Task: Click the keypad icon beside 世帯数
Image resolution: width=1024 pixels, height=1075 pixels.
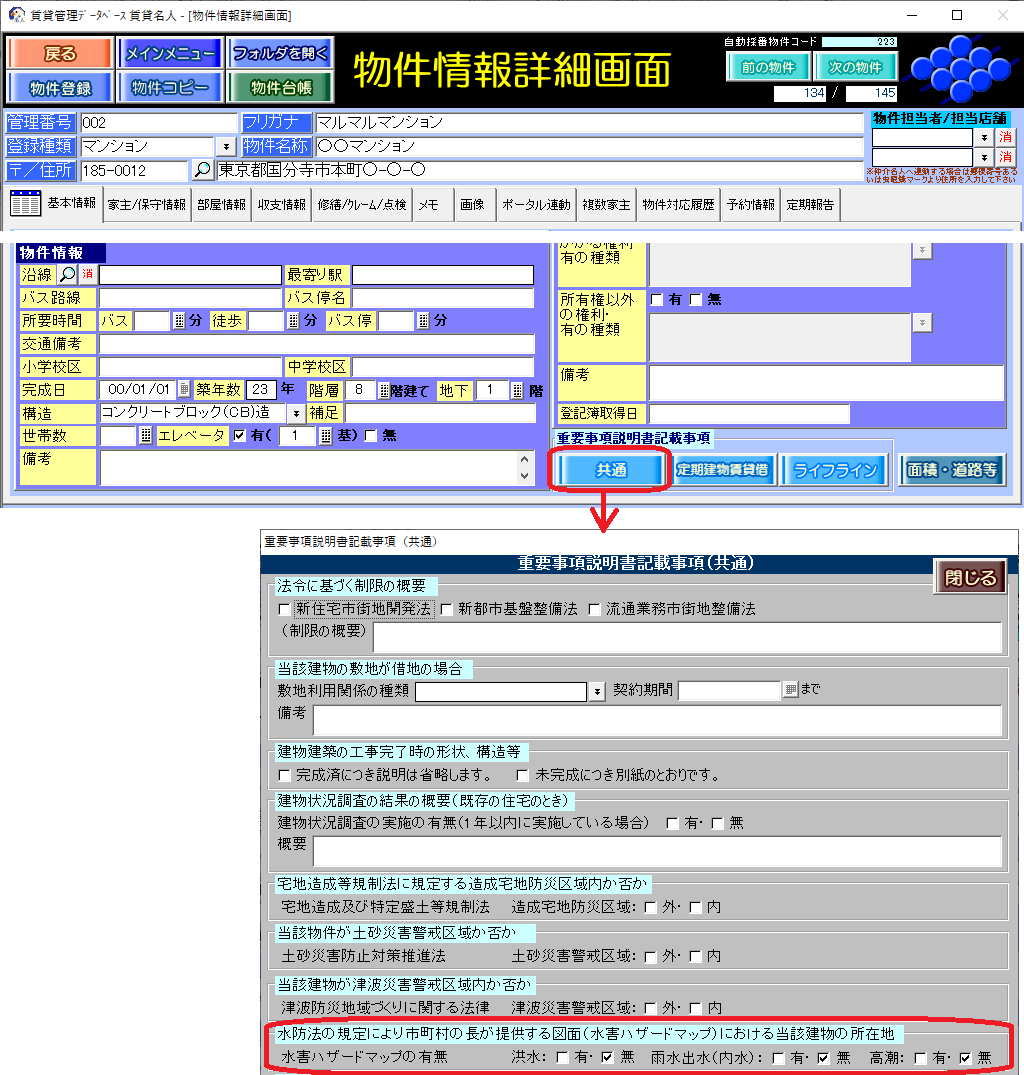Action: (146, 435)
